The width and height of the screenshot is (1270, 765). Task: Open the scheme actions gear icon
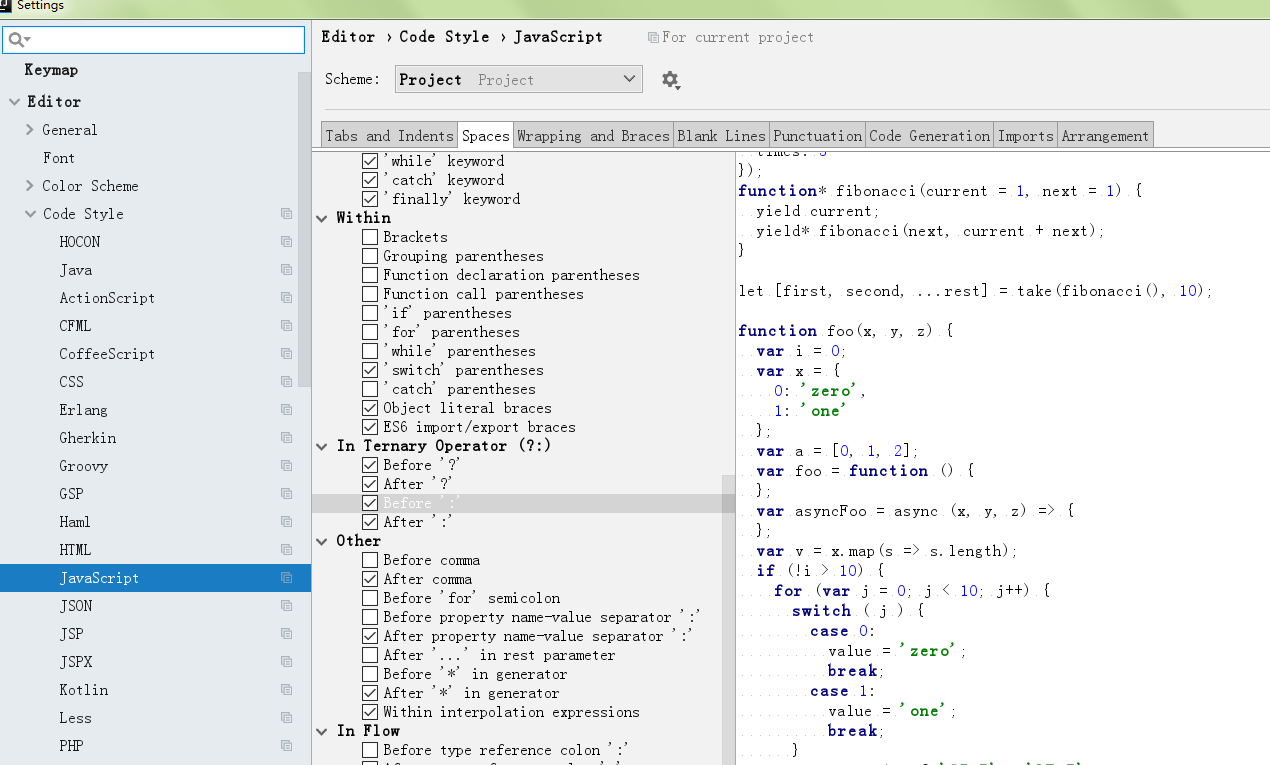pyautogui.click(x=670, y=79)
